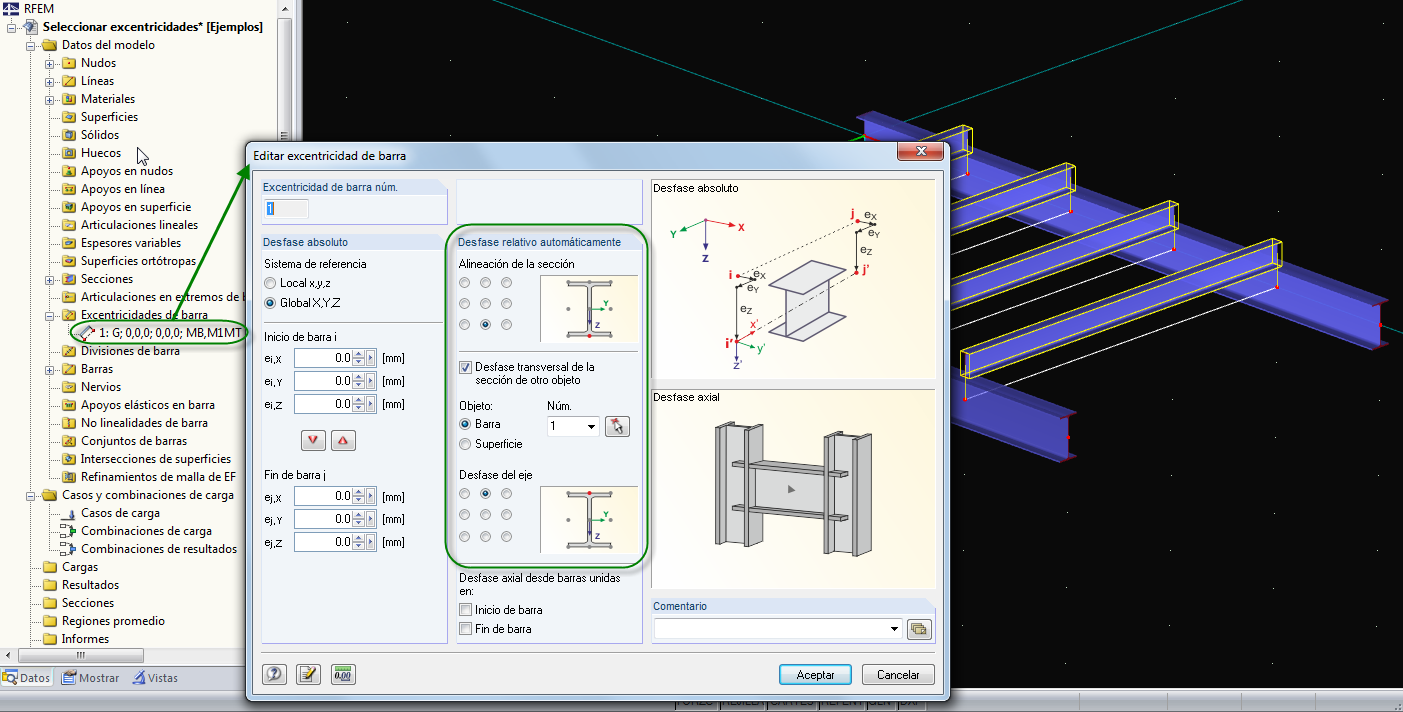Select the Local x,y,z reference system
The height and width of the screenshot is (712, 1403).
coord(270,283)
